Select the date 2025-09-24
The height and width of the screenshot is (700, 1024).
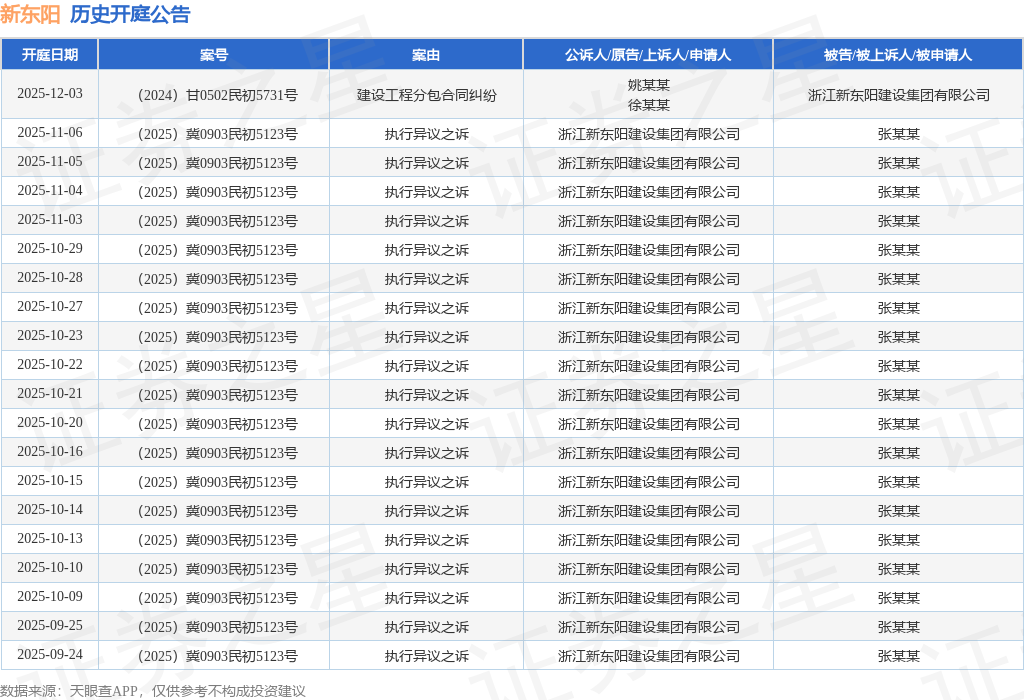(x=50, y=654)
